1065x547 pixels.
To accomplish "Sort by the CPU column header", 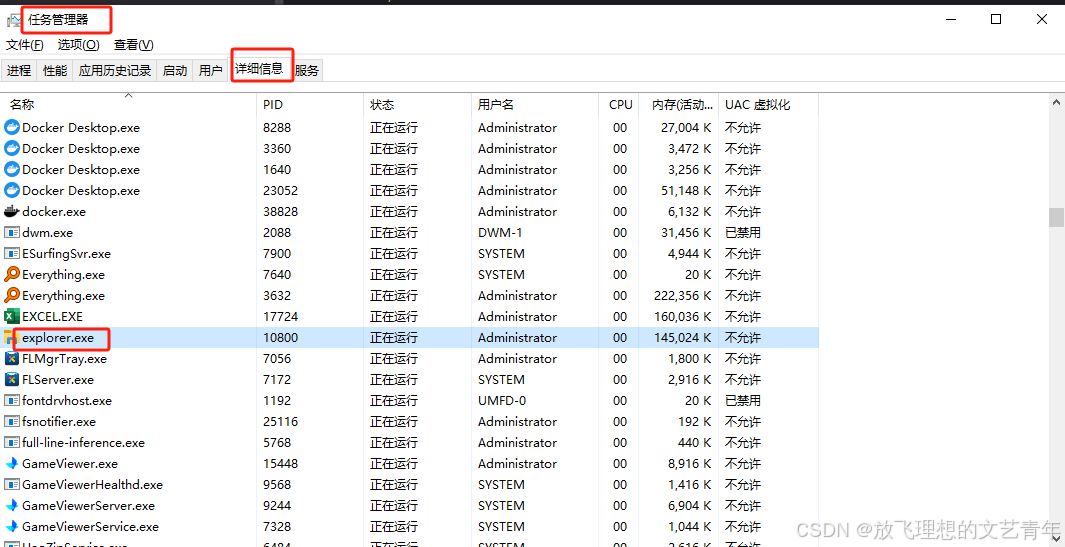I will (x=619, y=105).
